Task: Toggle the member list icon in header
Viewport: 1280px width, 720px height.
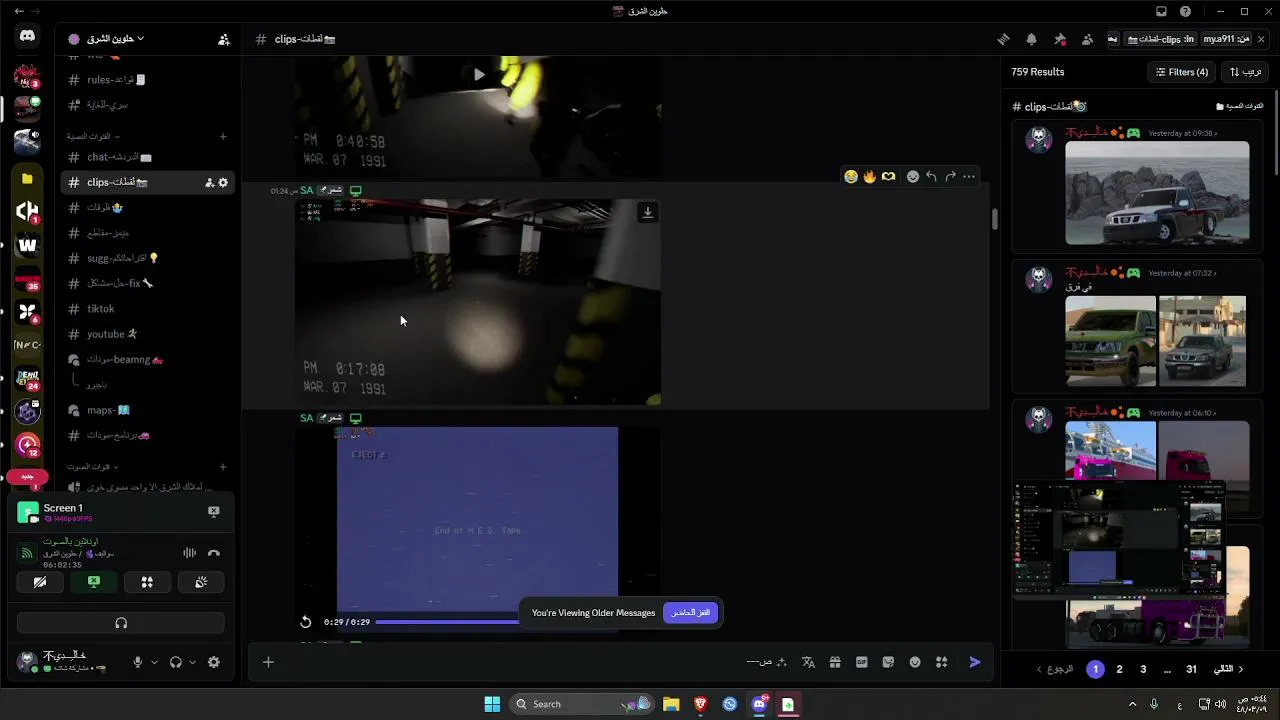Action: click(x=1087, y=39)
